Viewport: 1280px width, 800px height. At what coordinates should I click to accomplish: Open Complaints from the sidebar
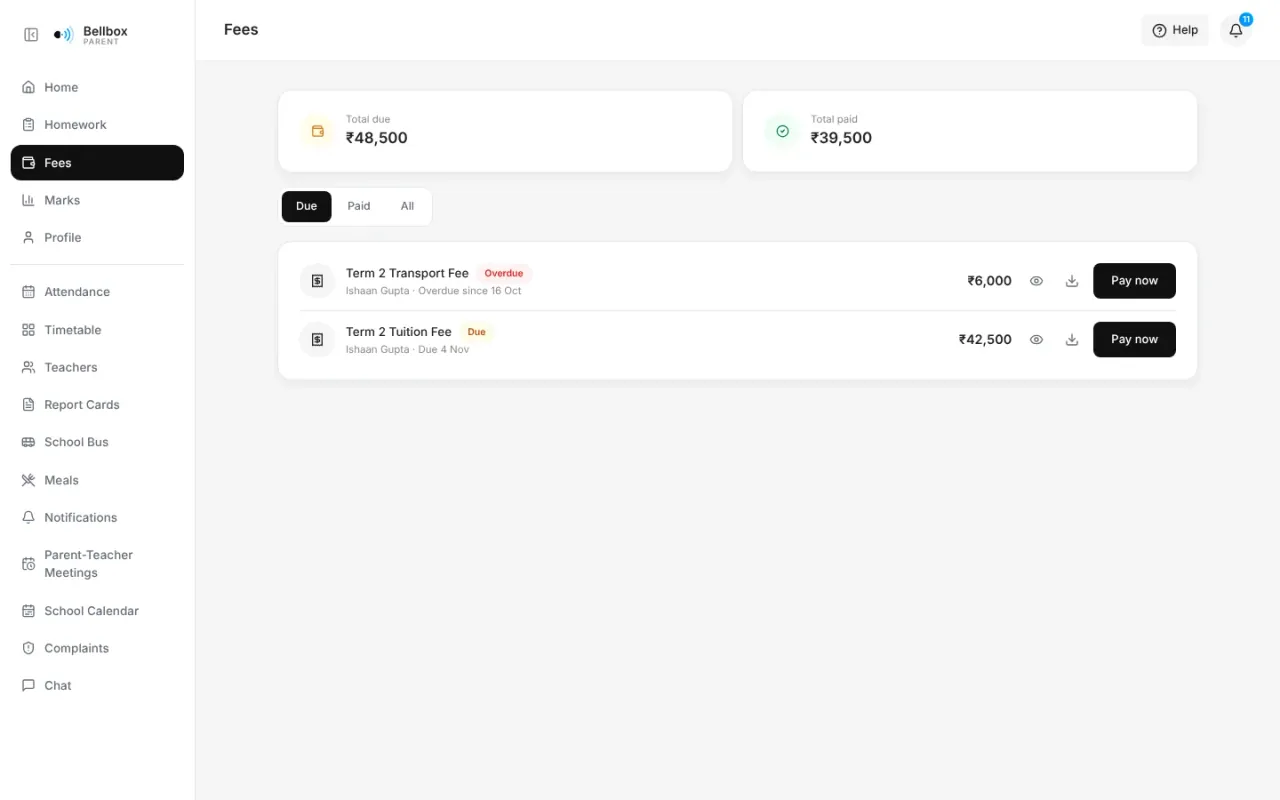click(x=97, y=648)
